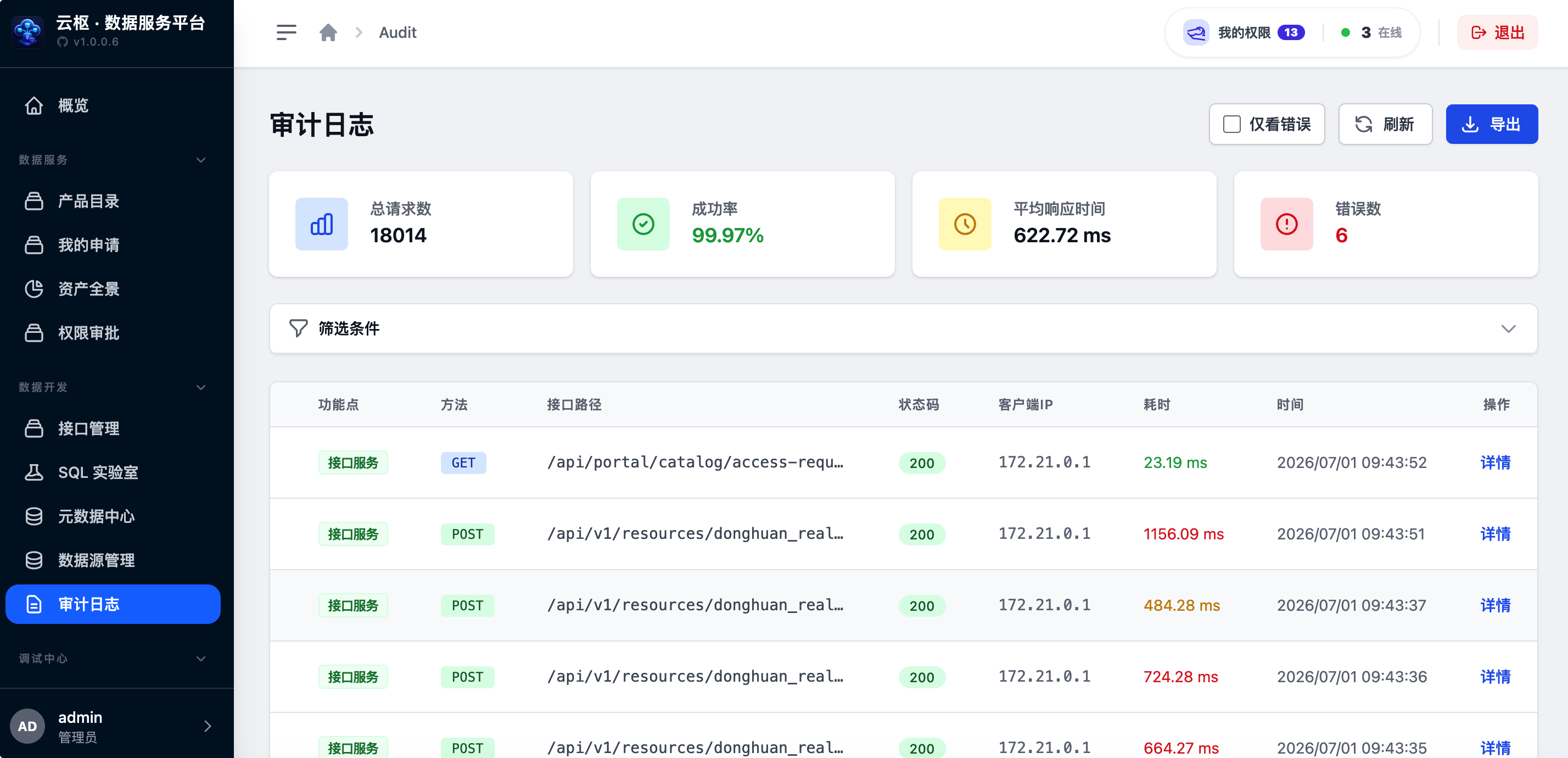Click the 成功率 check circle icon

[x=643, y=224]
